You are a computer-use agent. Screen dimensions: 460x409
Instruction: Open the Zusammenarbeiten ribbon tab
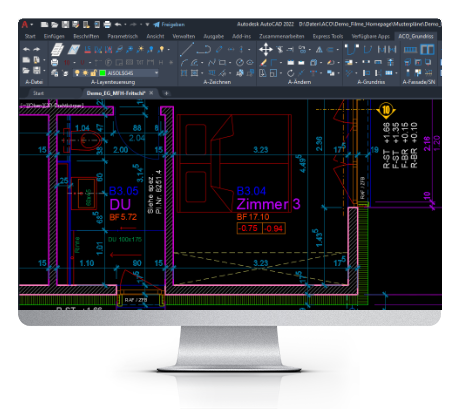pyautogui.click(x=282, y=36)
